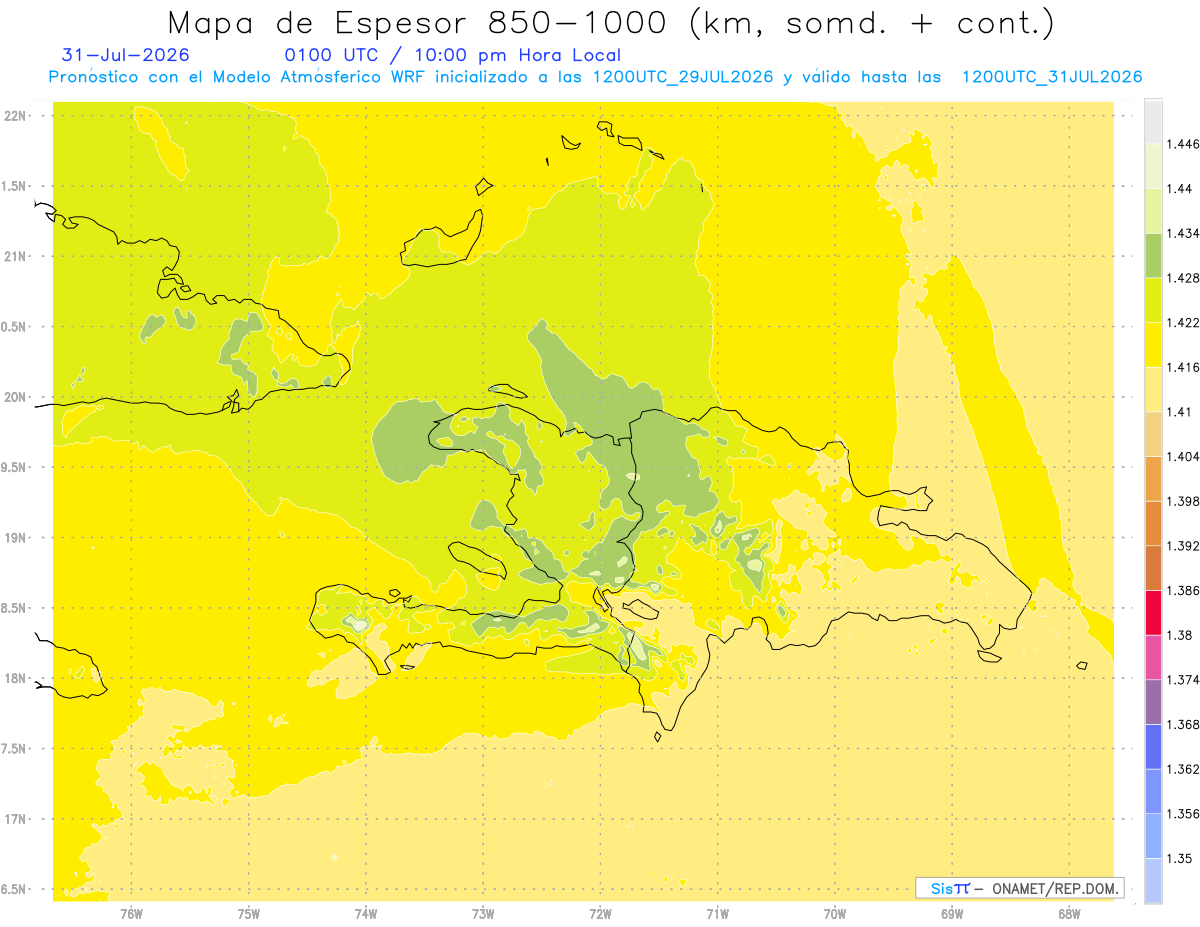Click the bright yellow 1.416–1.422 colorbar segment
1200x927 pixels.
click(1153, 345)
